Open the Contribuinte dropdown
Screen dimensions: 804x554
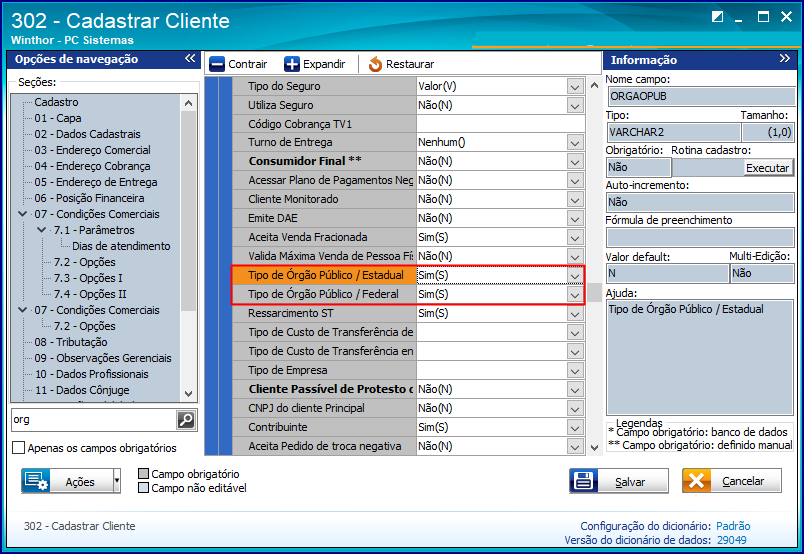pyautogui.click(x=575, y=428)
